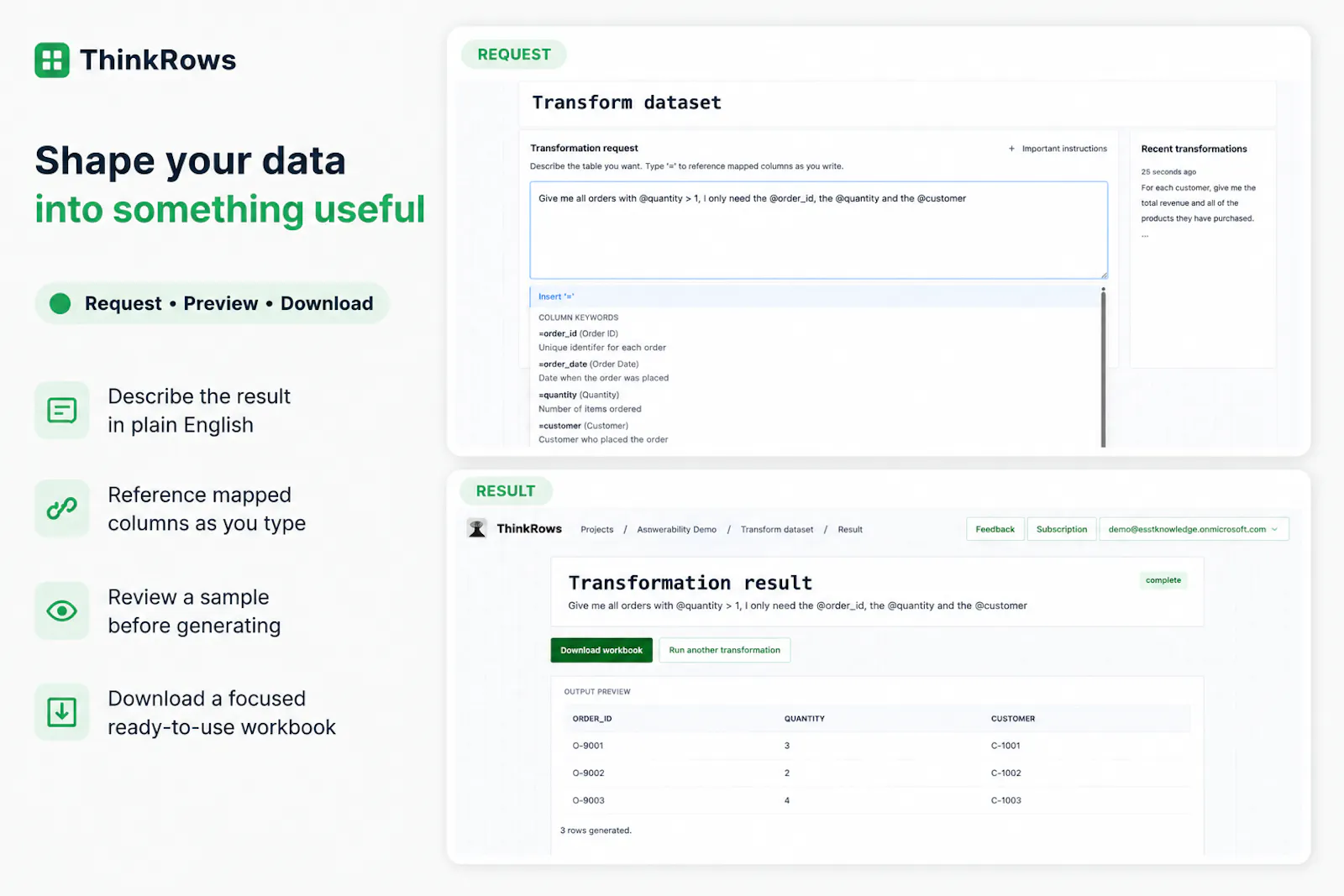This screenshot has width=1344, height=896.
Task: Click the ThinkRows green grid logo icon
Action: (52, 60)
